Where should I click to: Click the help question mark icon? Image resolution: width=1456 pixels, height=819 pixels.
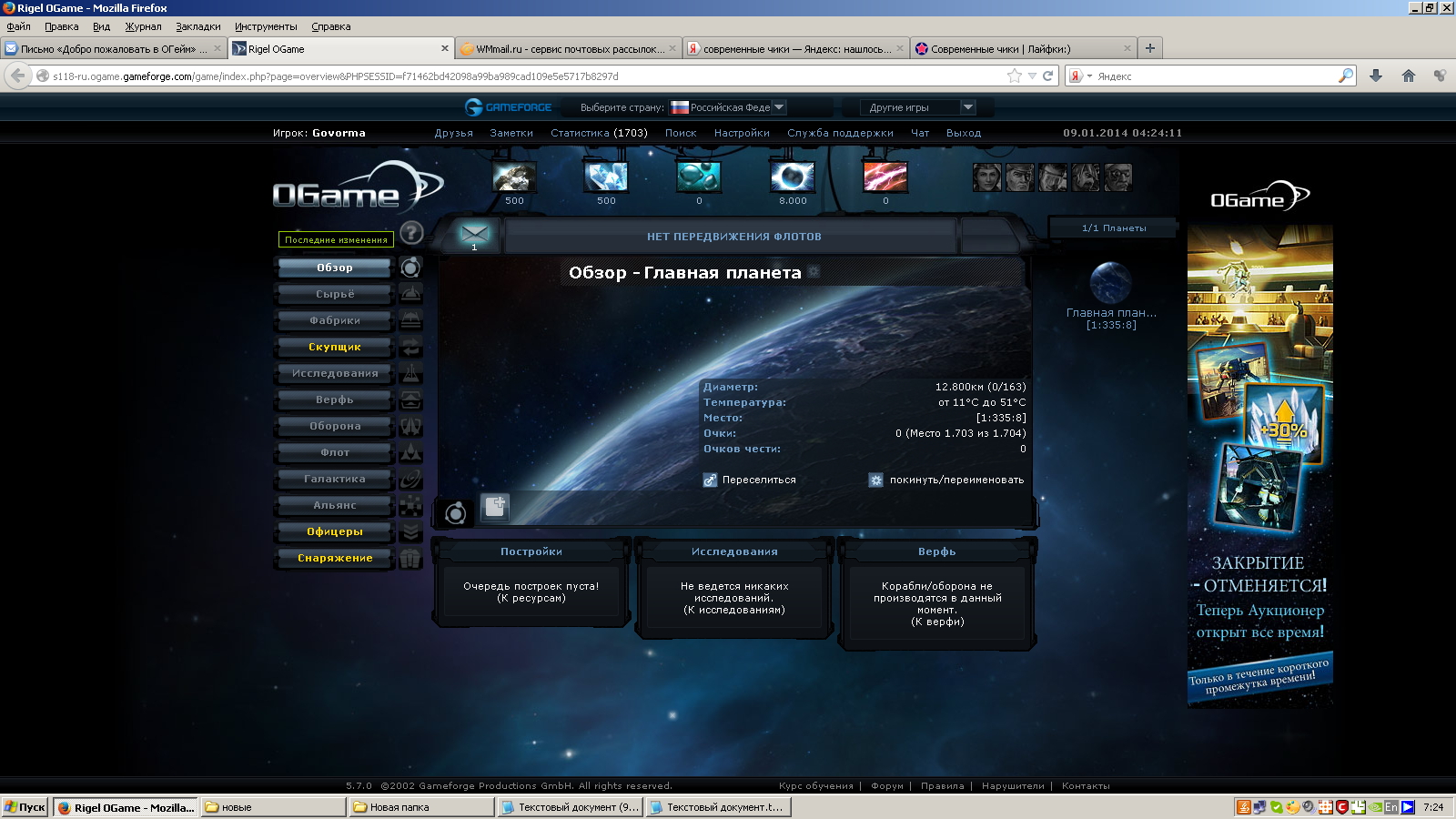tap(411, 233)
